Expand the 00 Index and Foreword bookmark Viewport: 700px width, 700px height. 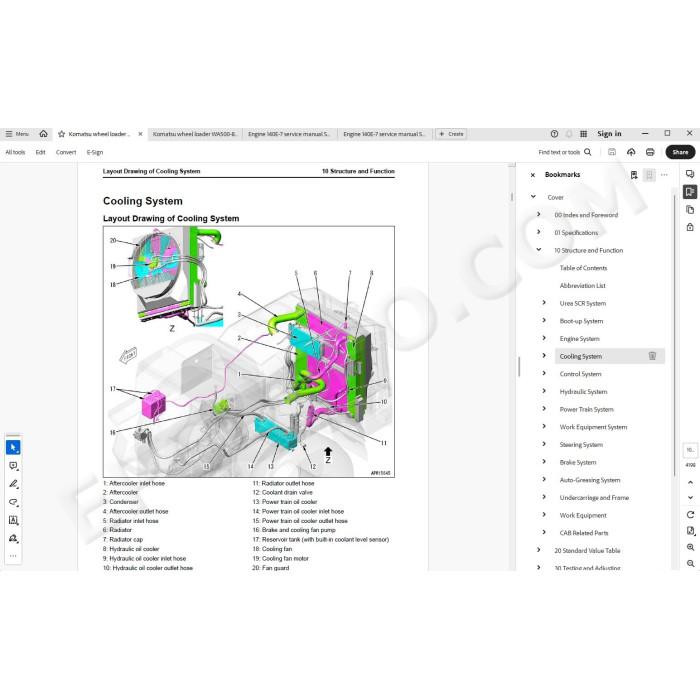539,214
